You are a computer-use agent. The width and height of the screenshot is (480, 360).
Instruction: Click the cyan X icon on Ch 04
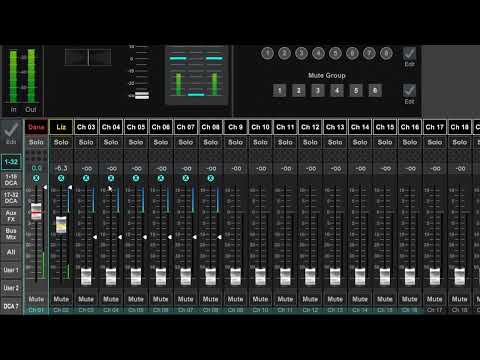[111, 178]
